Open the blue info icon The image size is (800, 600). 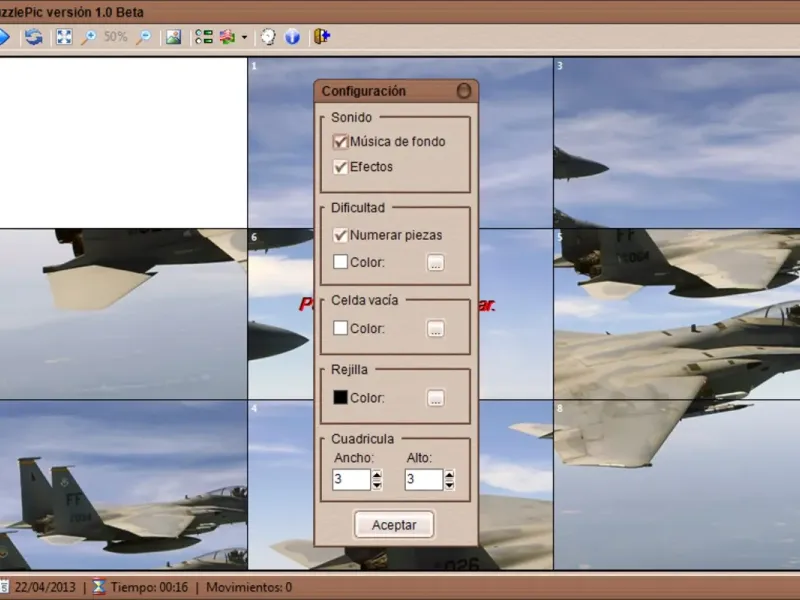[x=292, y=37]
